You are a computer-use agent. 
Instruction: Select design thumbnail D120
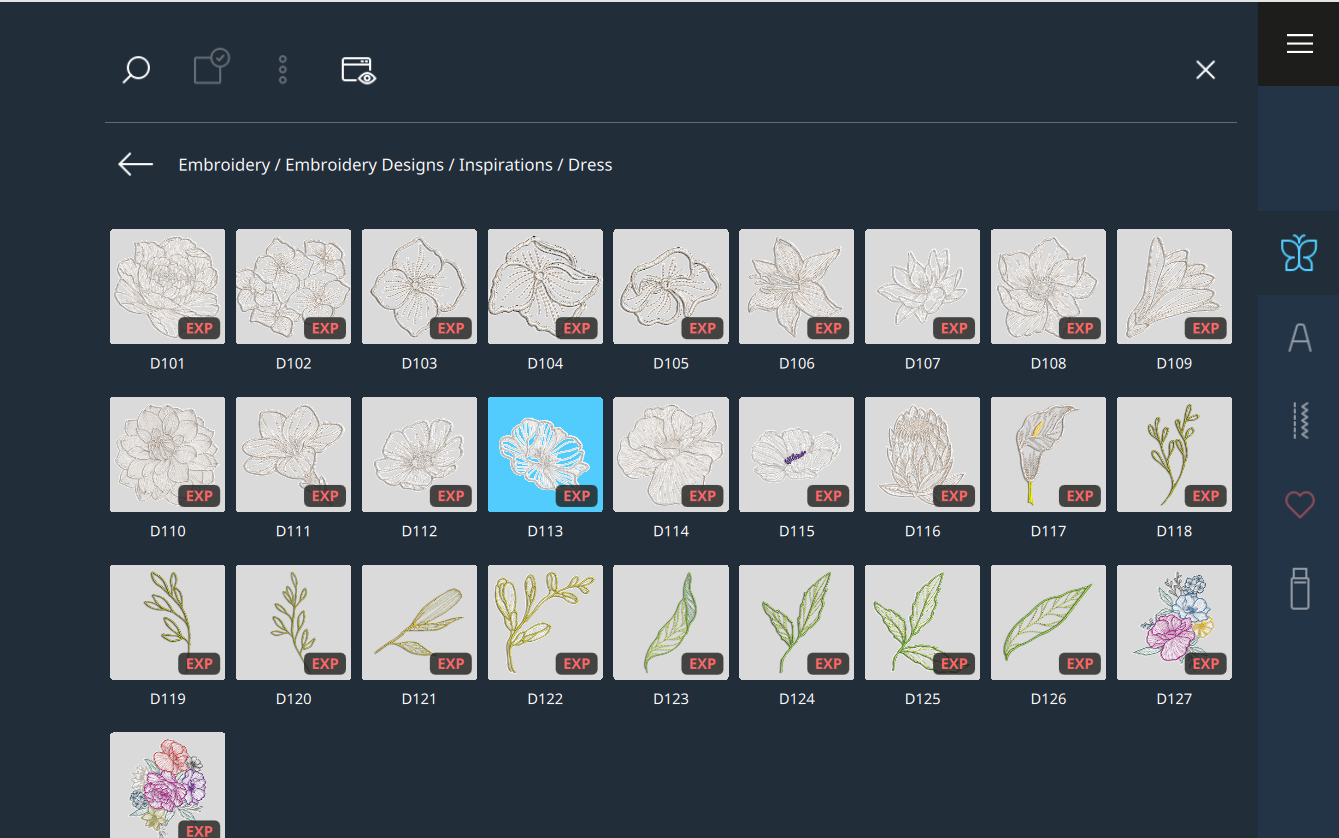click(x=293, y=623)
